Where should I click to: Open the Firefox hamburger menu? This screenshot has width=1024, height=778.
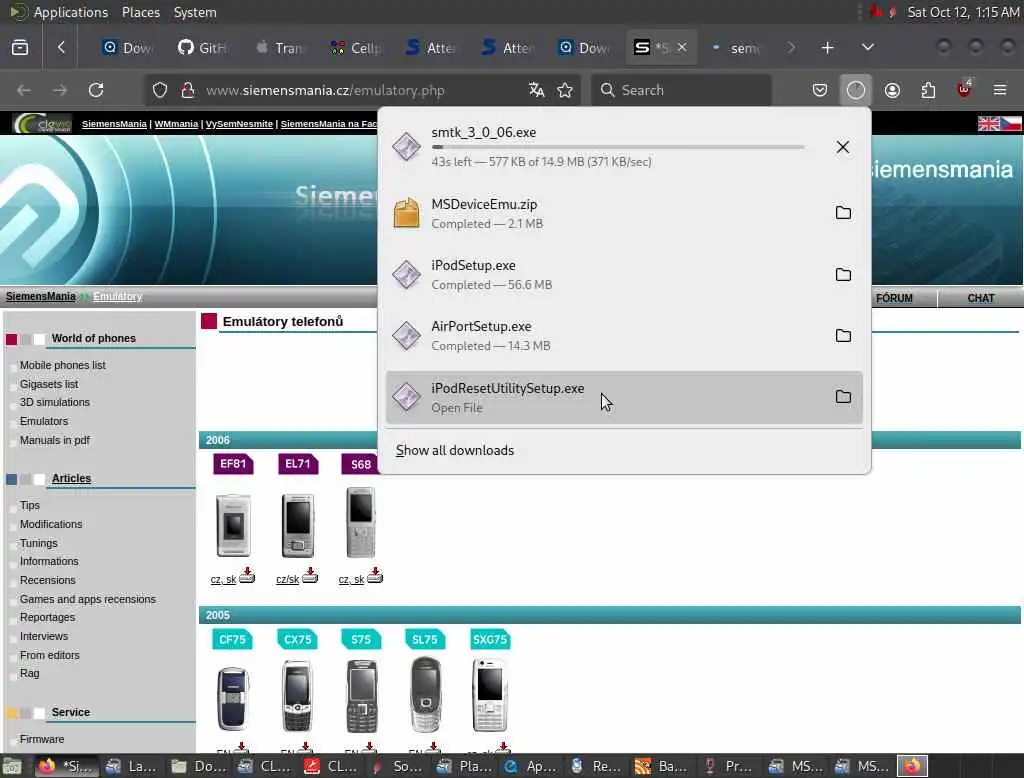1000,90
